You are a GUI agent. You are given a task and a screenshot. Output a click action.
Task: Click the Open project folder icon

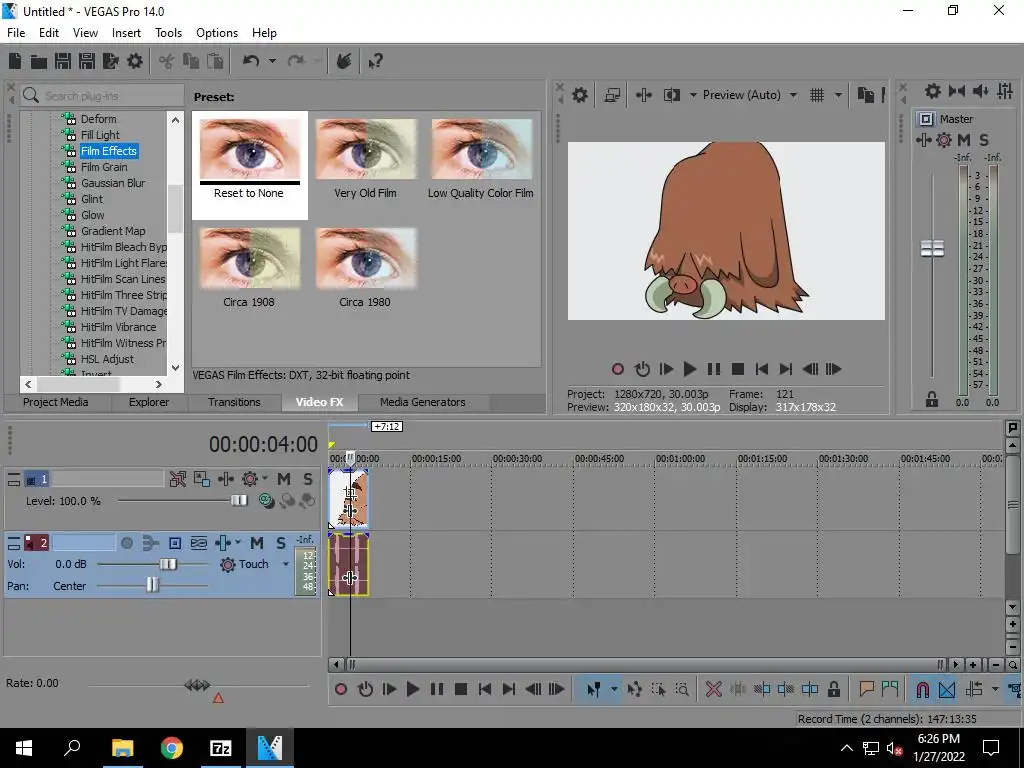(39, 61)
